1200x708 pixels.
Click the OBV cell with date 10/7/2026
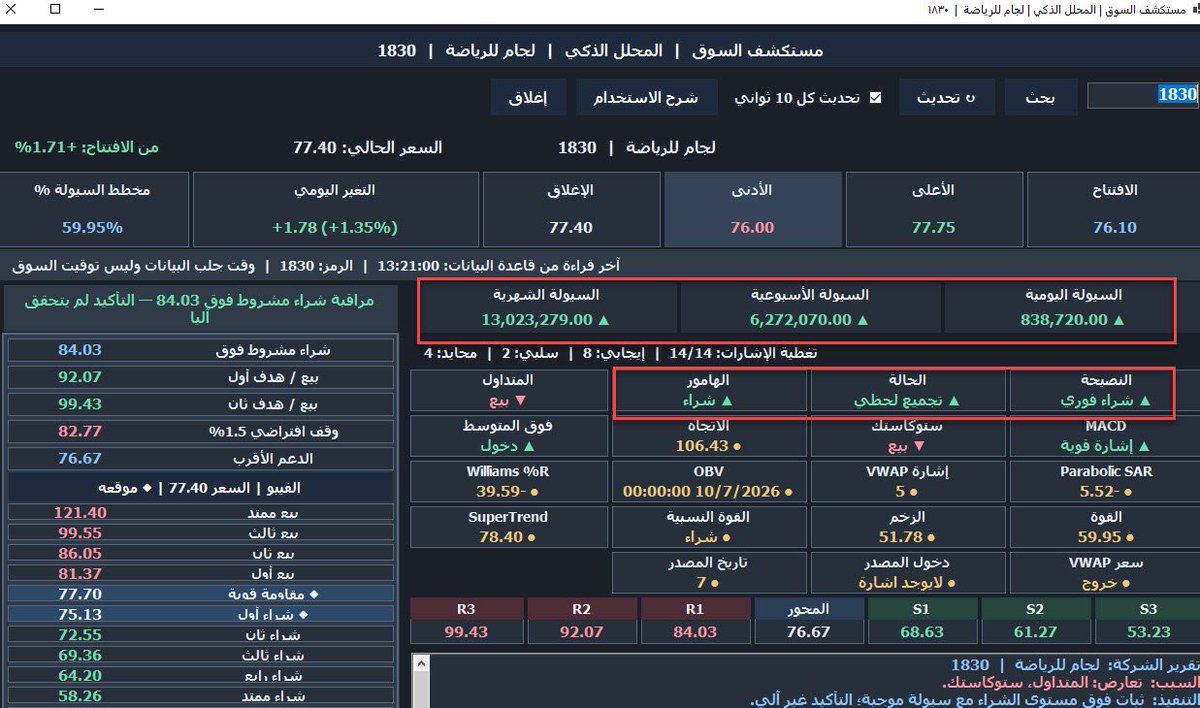pyautogui.click(x=709, y=482)
